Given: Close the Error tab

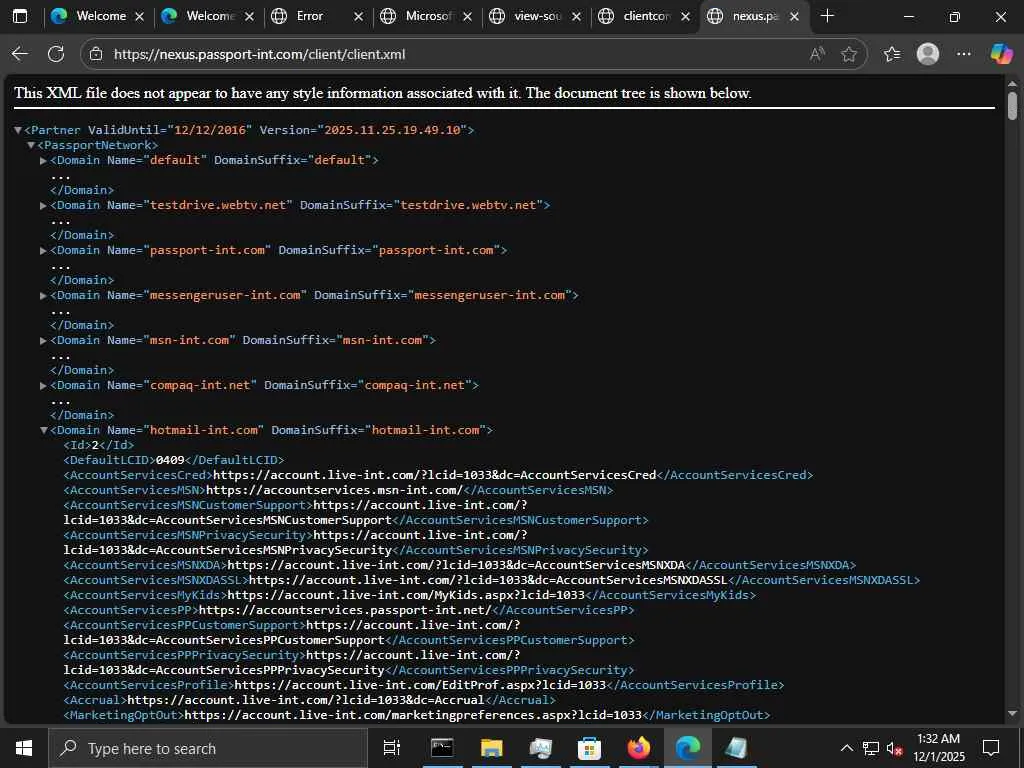Looking at the screenshot, I should tap(359, 17).
